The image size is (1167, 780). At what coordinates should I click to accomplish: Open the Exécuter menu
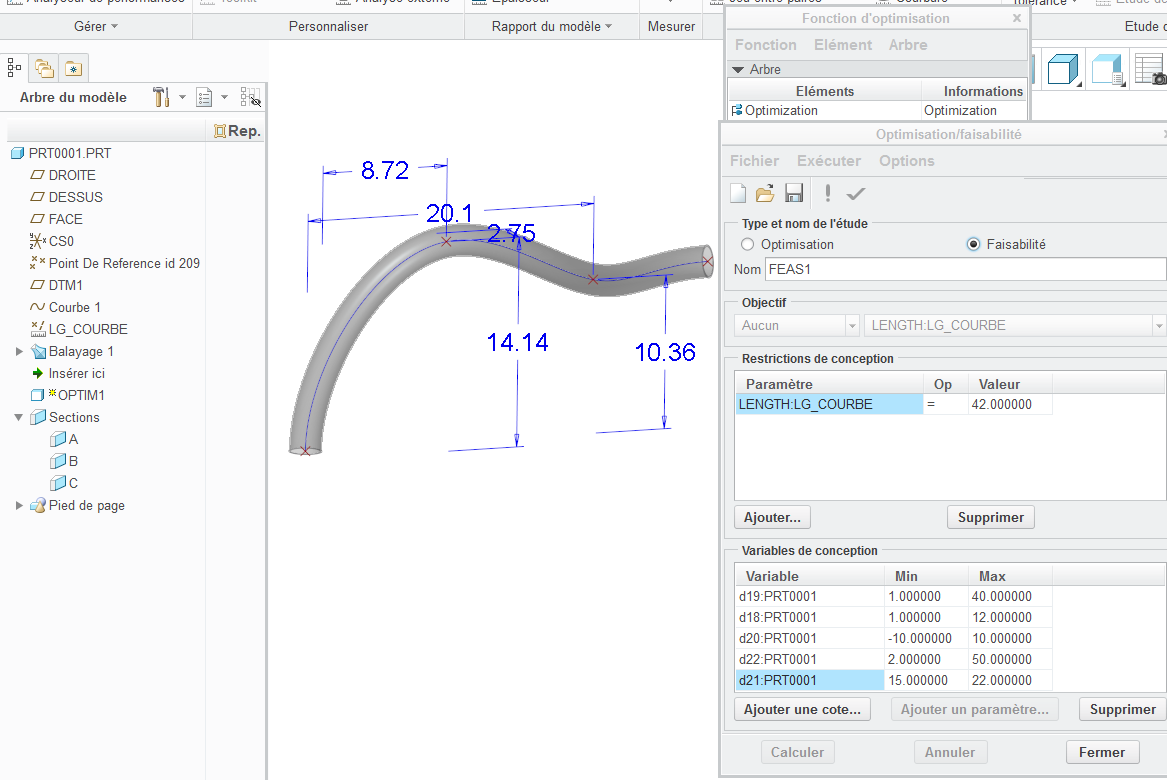(x=828, y=161)
